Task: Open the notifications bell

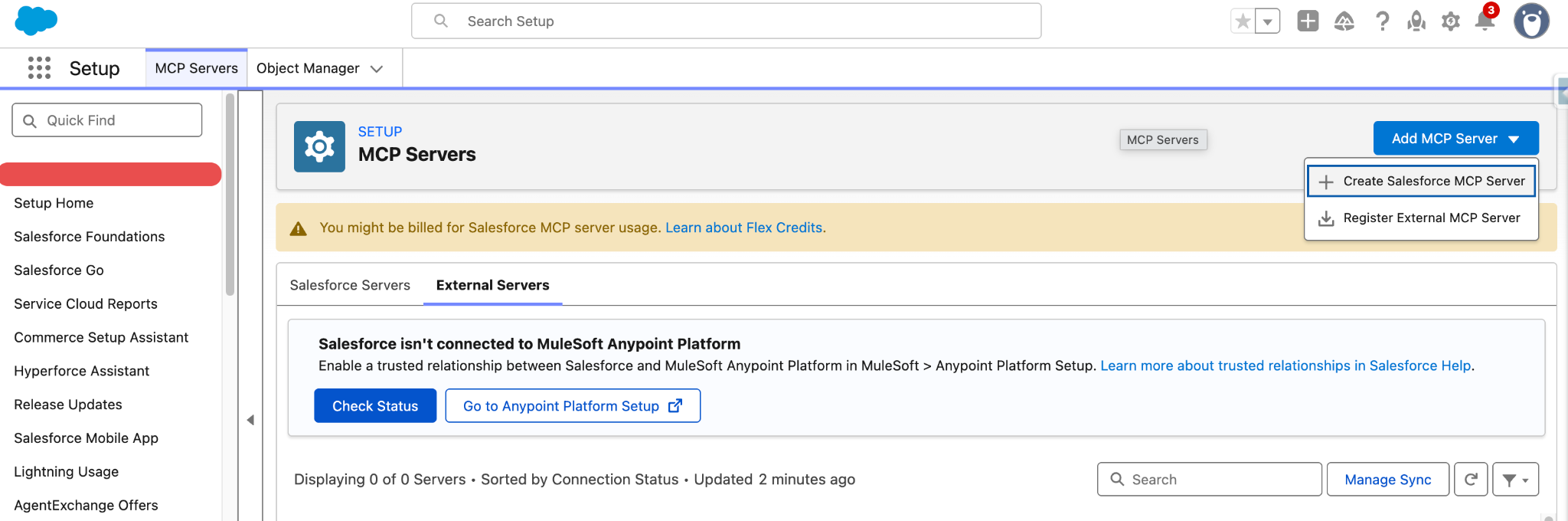Action: tap(1485, 20)
